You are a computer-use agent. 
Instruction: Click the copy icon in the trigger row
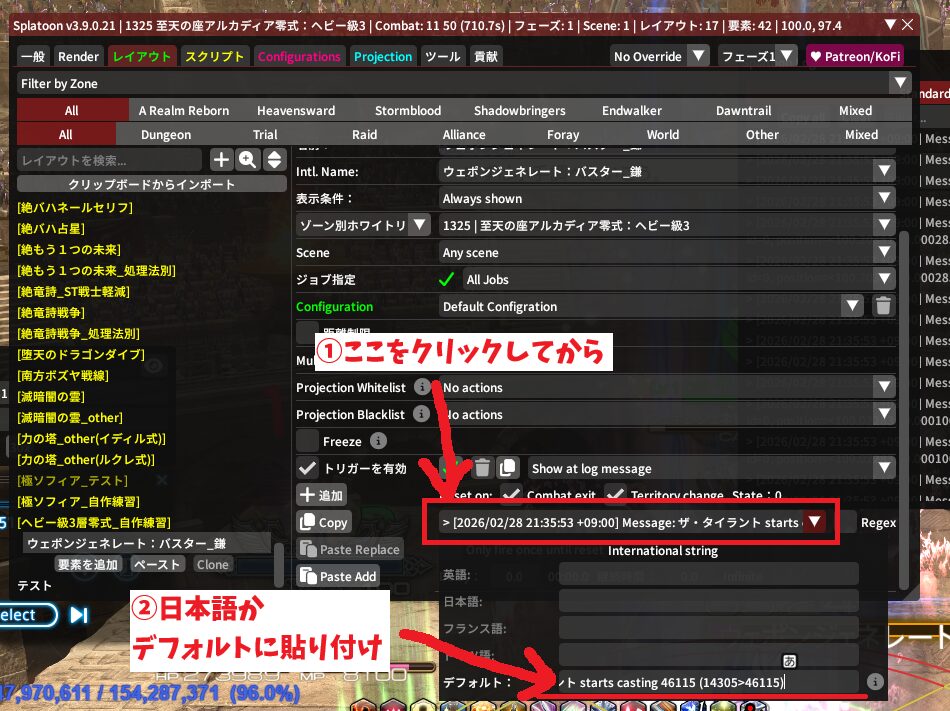(x=508, y=467)
